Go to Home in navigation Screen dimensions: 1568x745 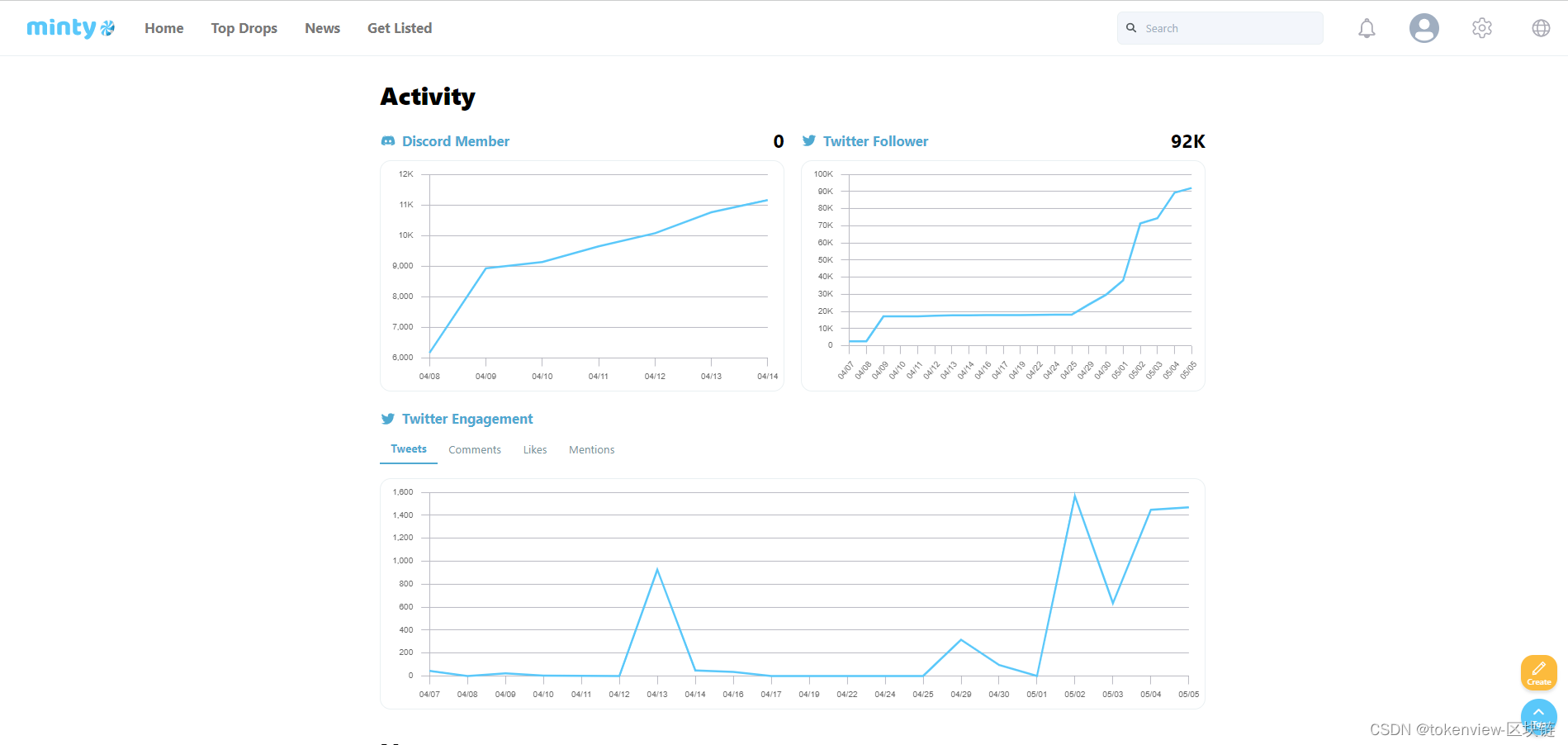tap(164, 28)
